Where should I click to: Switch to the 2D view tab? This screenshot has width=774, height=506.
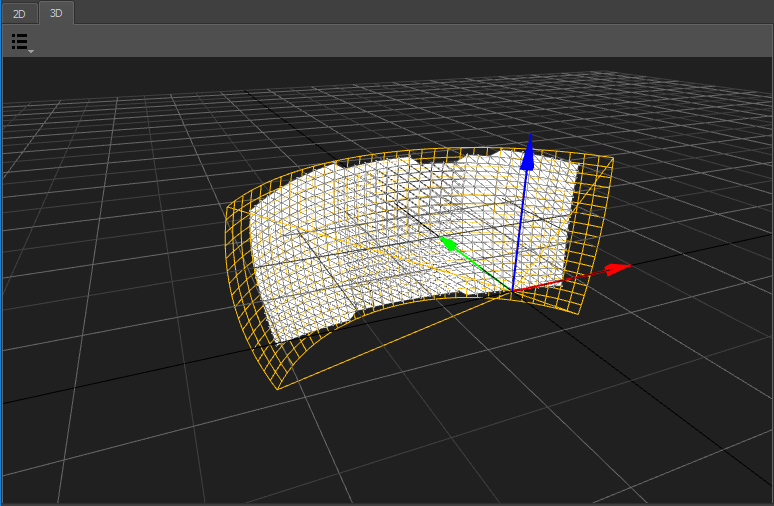[19, 13]
